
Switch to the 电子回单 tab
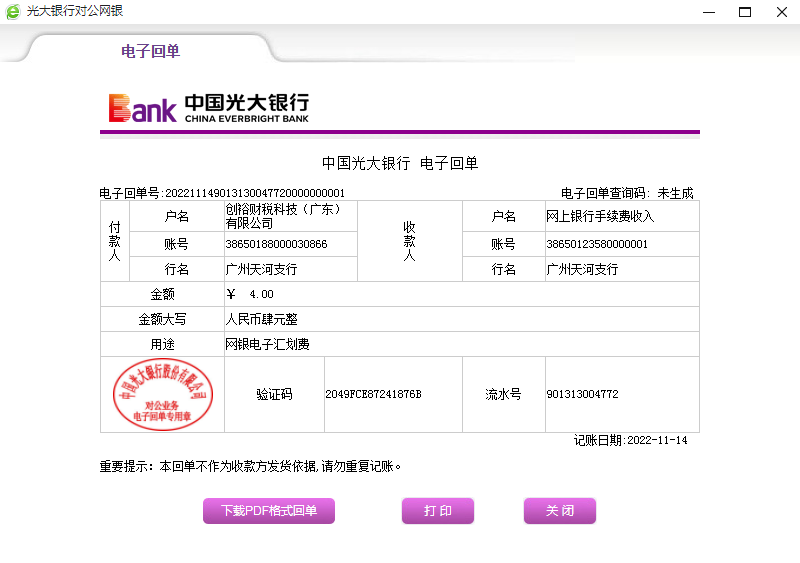150,51
